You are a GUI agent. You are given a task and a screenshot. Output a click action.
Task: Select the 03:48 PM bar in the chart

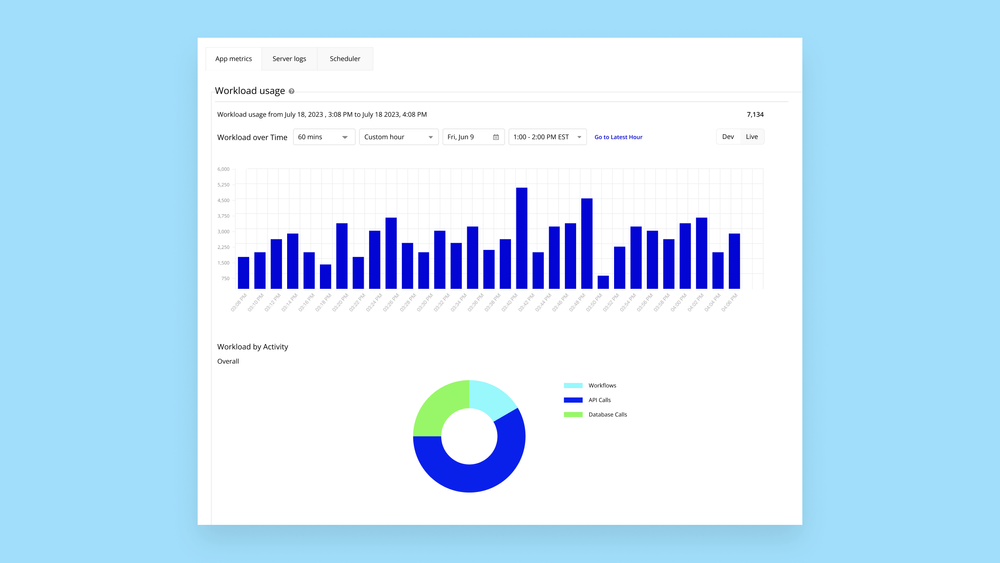(587, 243)
